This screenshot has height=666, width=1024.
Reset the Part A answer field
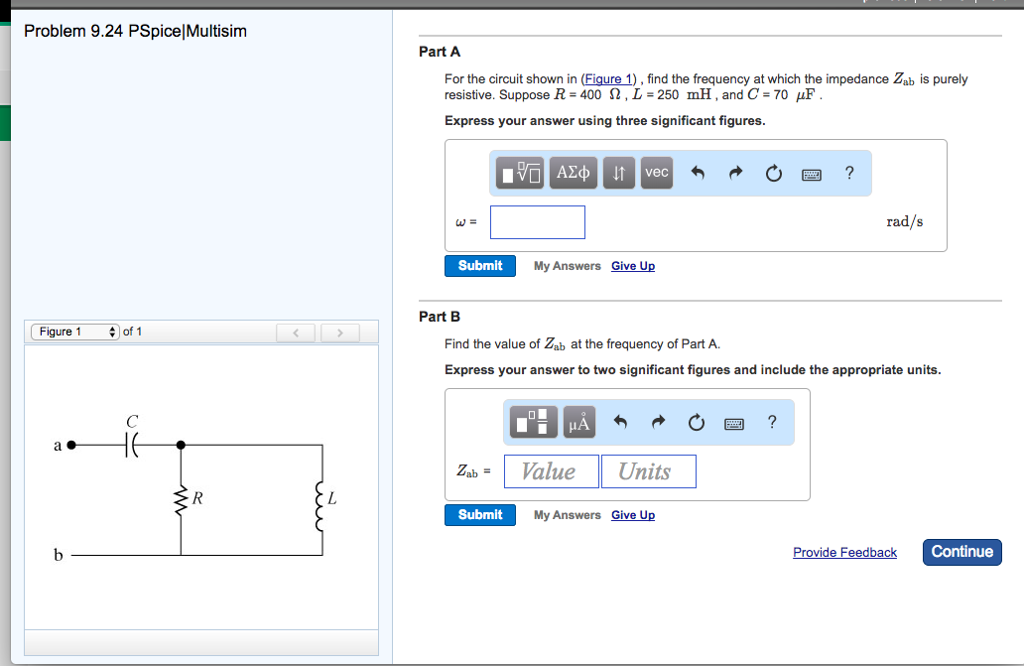[772, 172]
